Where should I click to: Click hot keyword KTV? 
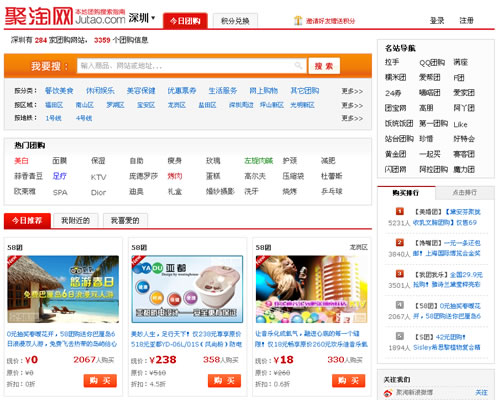[x=98, y=177]
